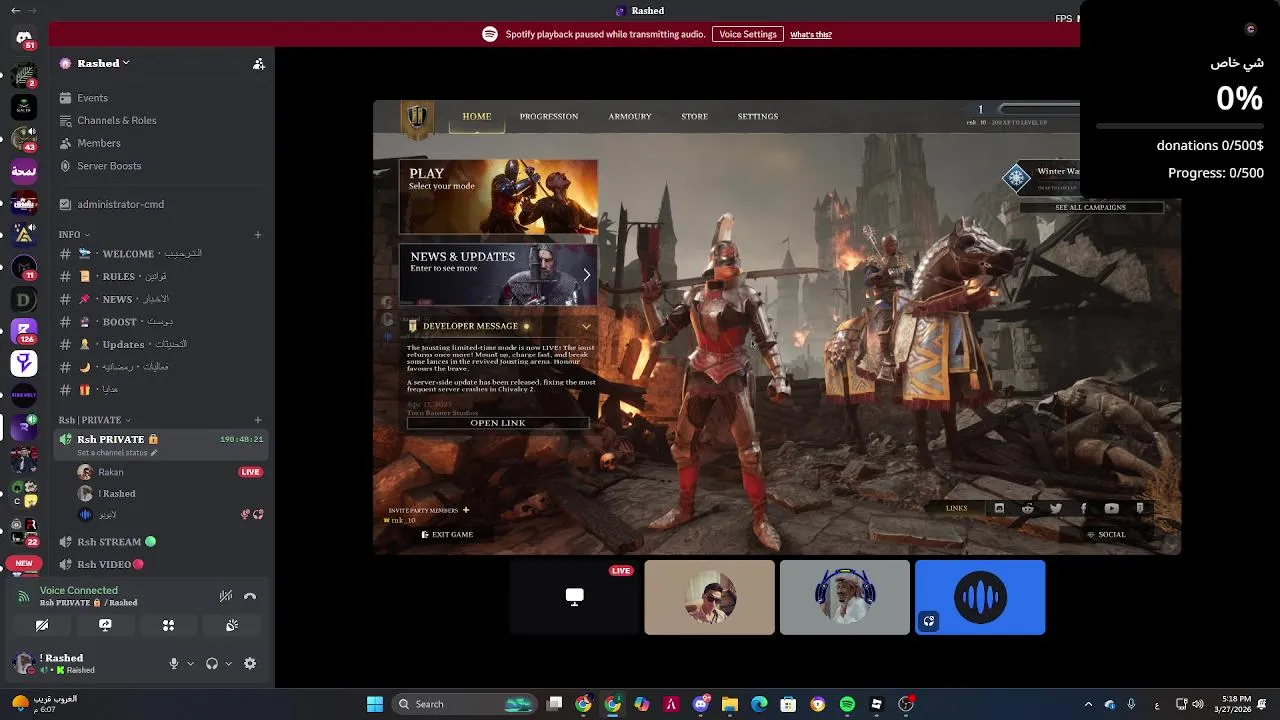1280x720 pixels.
Task: Select the PROGRESSION tab in game stream
Action: point(549,116)
